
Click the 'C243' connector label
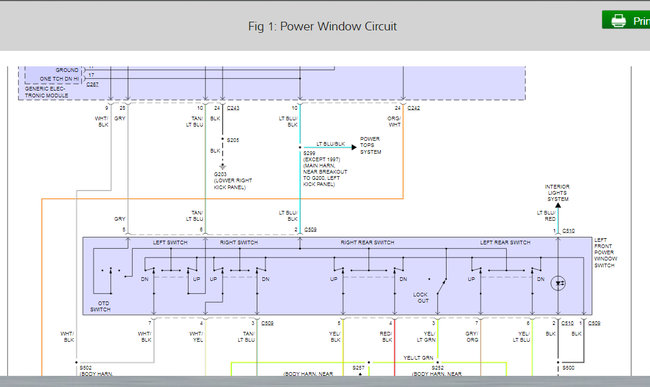pyautogui.click(x=233, y=108)
